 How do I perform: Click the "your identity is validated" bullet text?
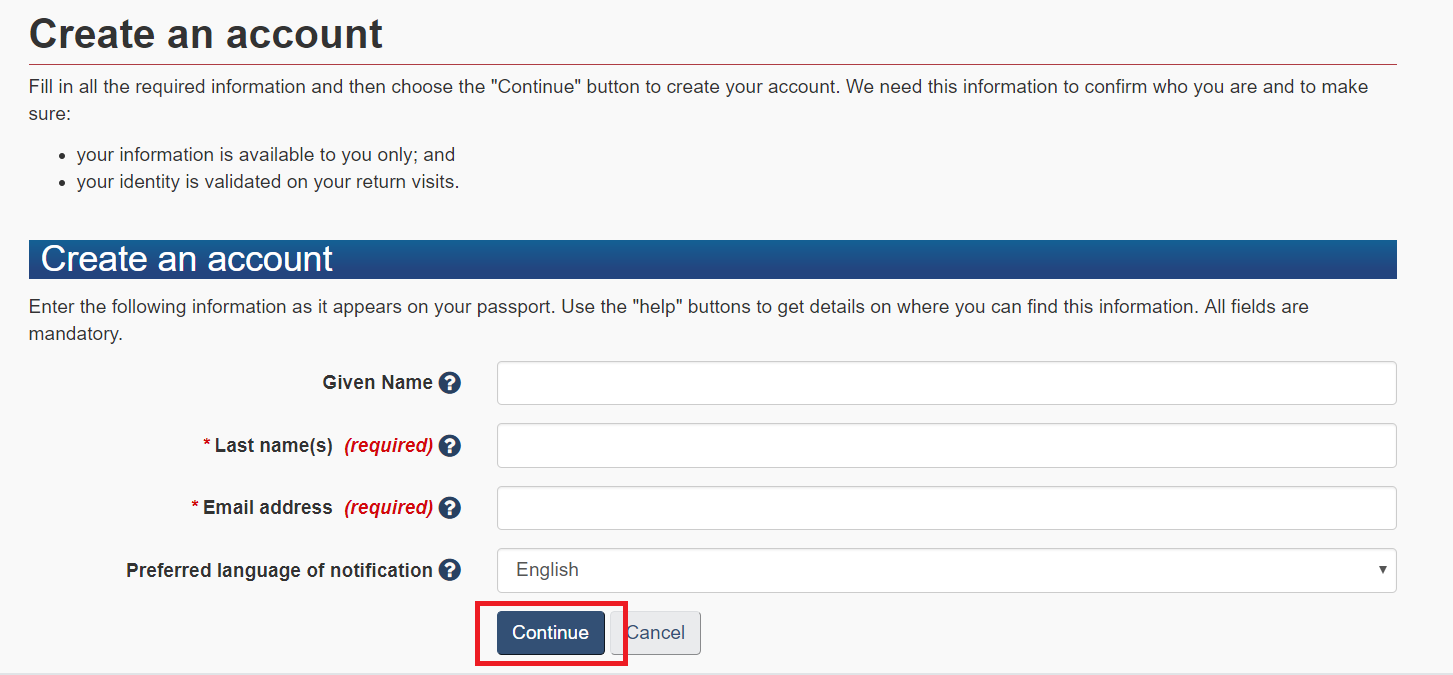267,182
